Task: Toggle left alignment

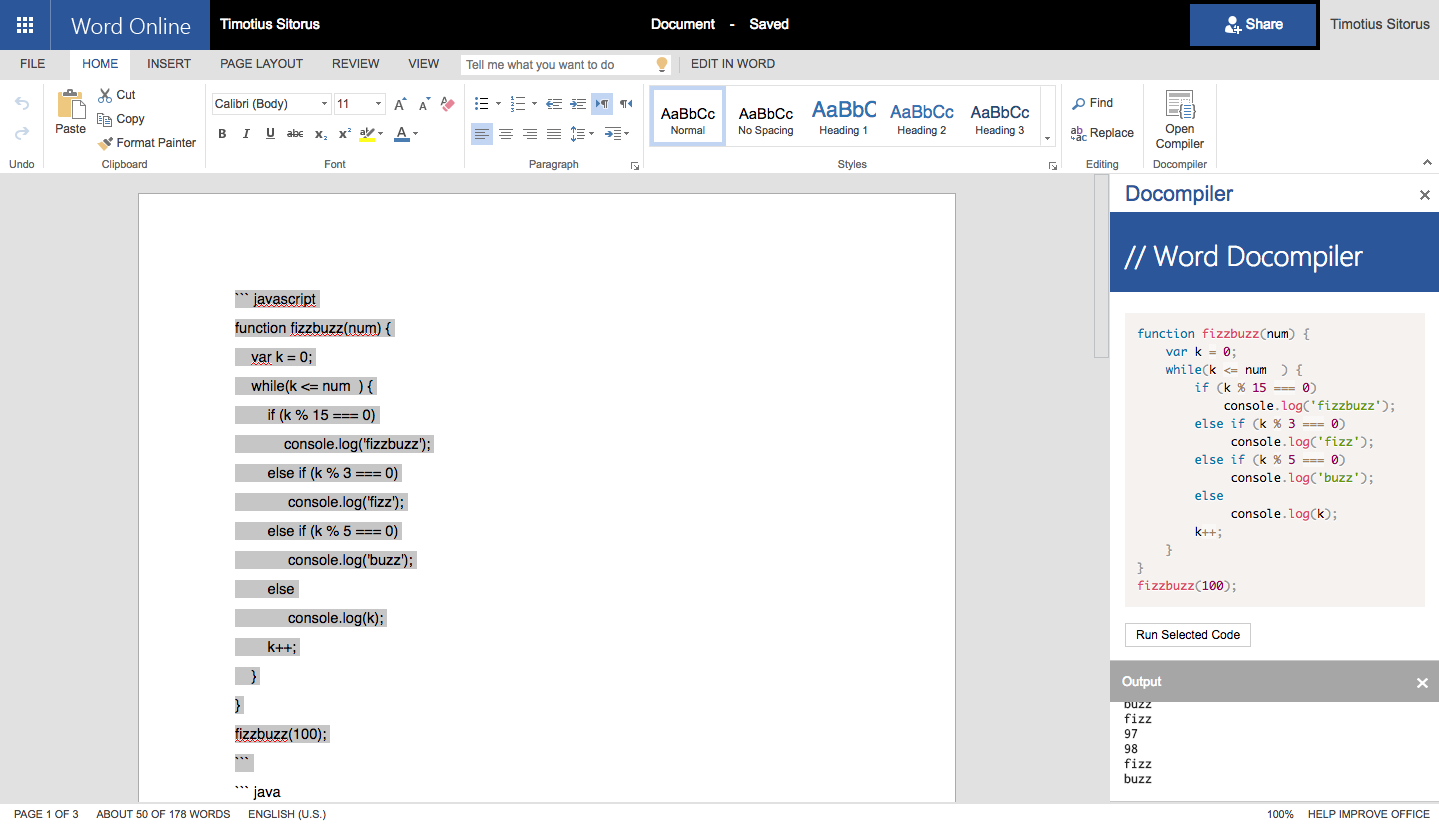Action: (x=482, y=134)
